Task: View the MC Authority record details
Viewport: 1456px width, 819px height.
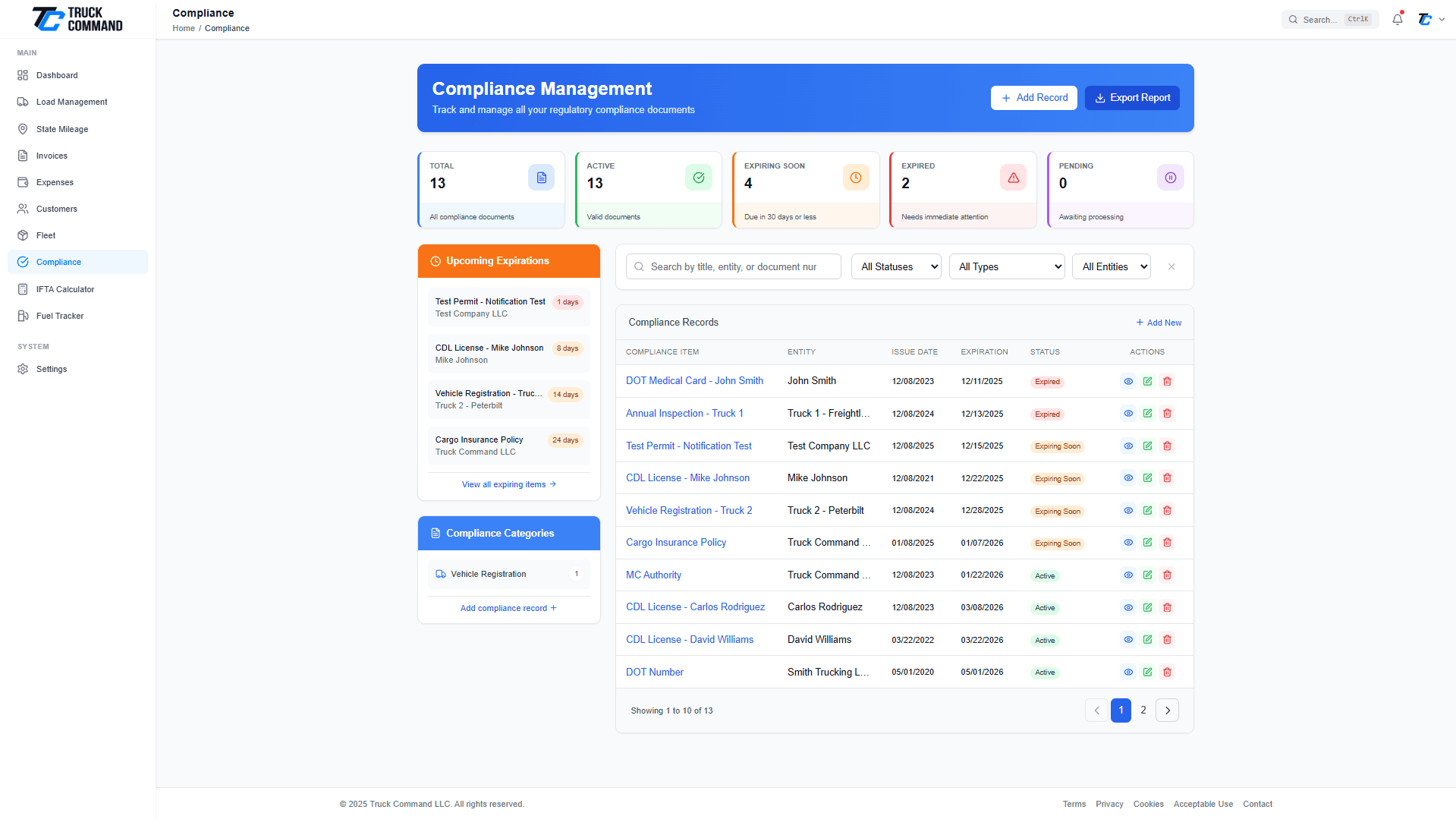Action: 1128,575
